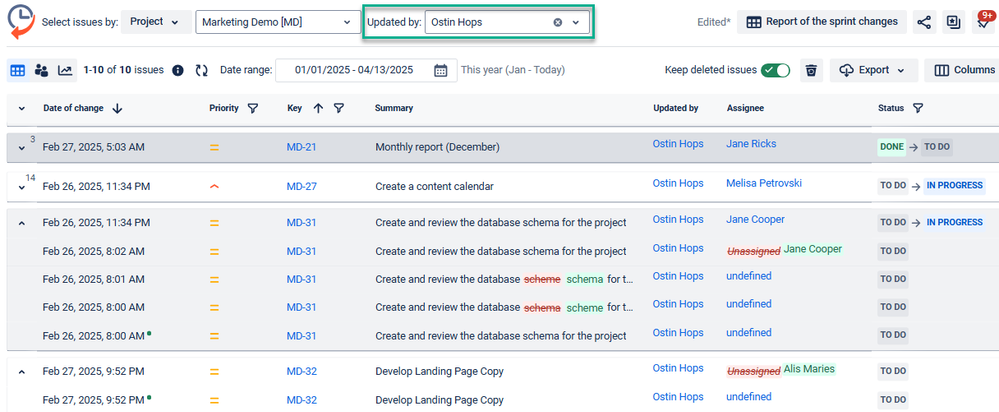Screen dimensions: 999x412
Task: Open MD-31 link at 8:02 AM row
Action: tap(301, 252)
